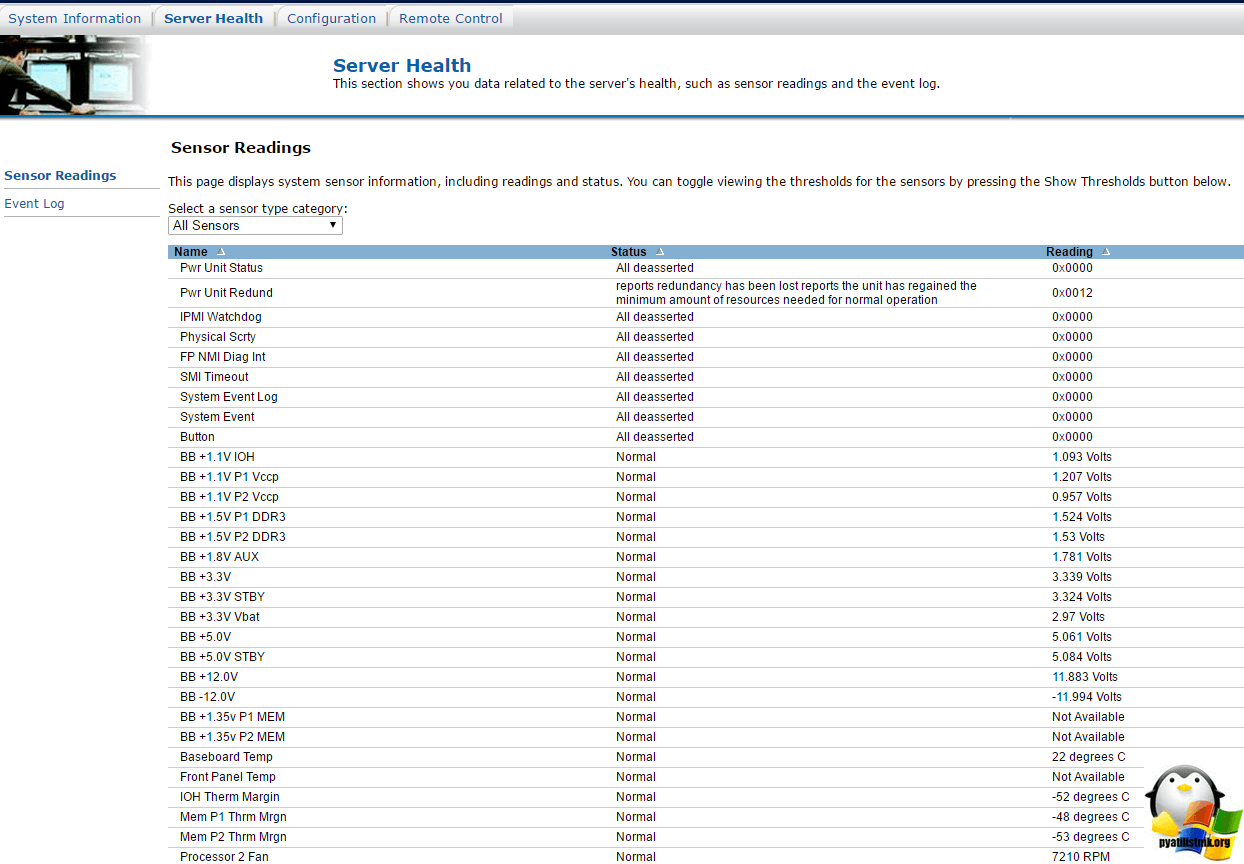This screenshot has height=864, width=1244.
Task: Switch to the Configuration tab
Action: coord(331,18)
